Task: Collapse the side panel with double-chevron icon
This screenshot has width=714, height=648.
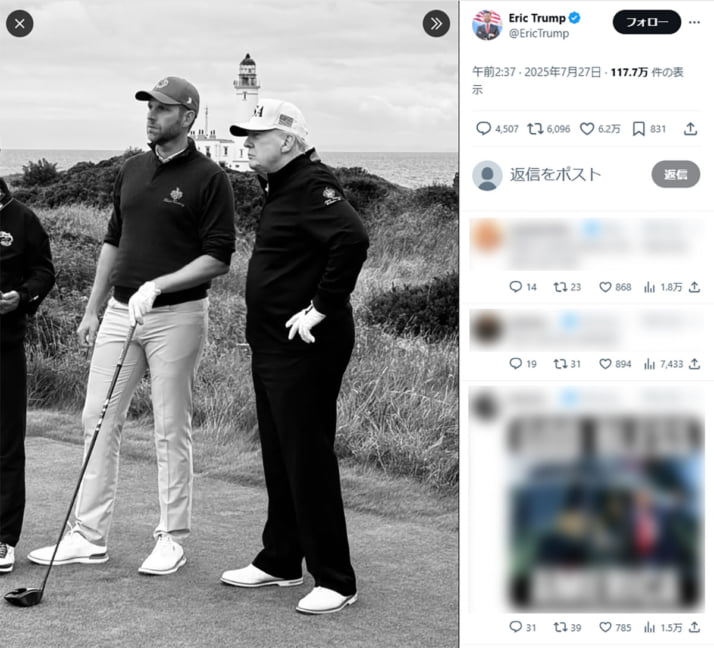Action: (x=436, y=23)
